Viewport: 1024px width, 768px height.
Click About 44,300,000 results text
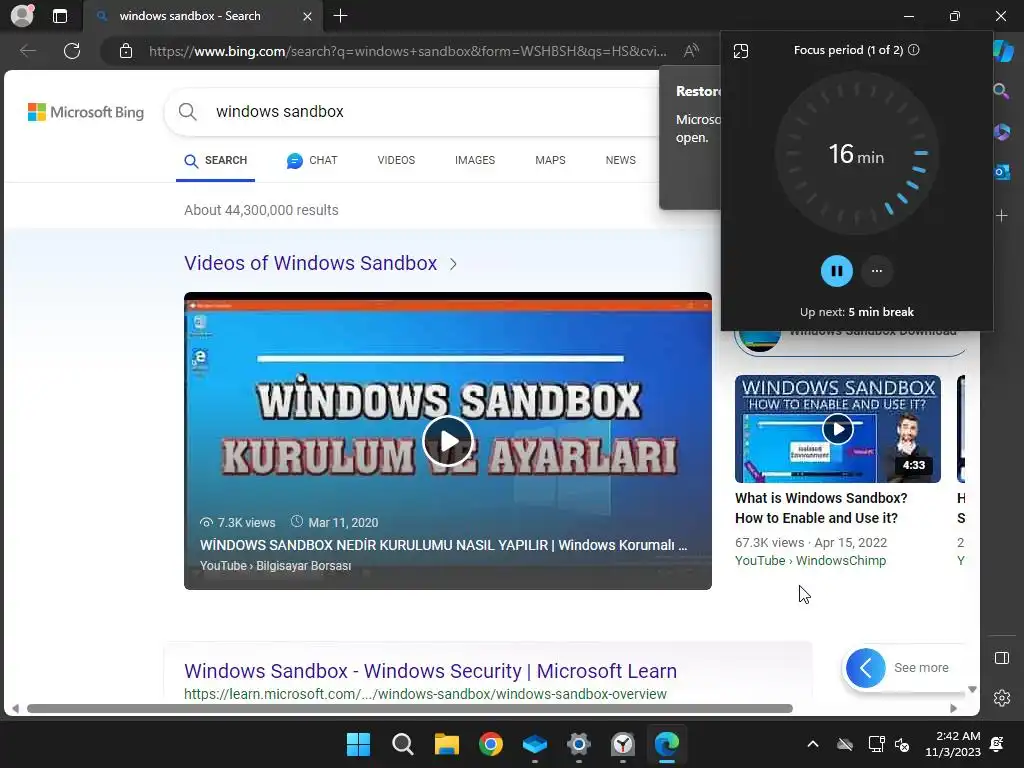click(x=261, y=210)
